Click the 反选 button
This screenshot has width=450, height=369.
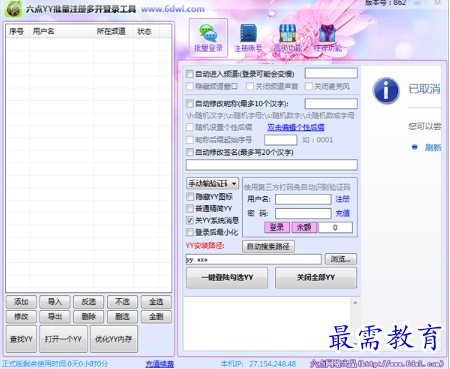point(89,302)
